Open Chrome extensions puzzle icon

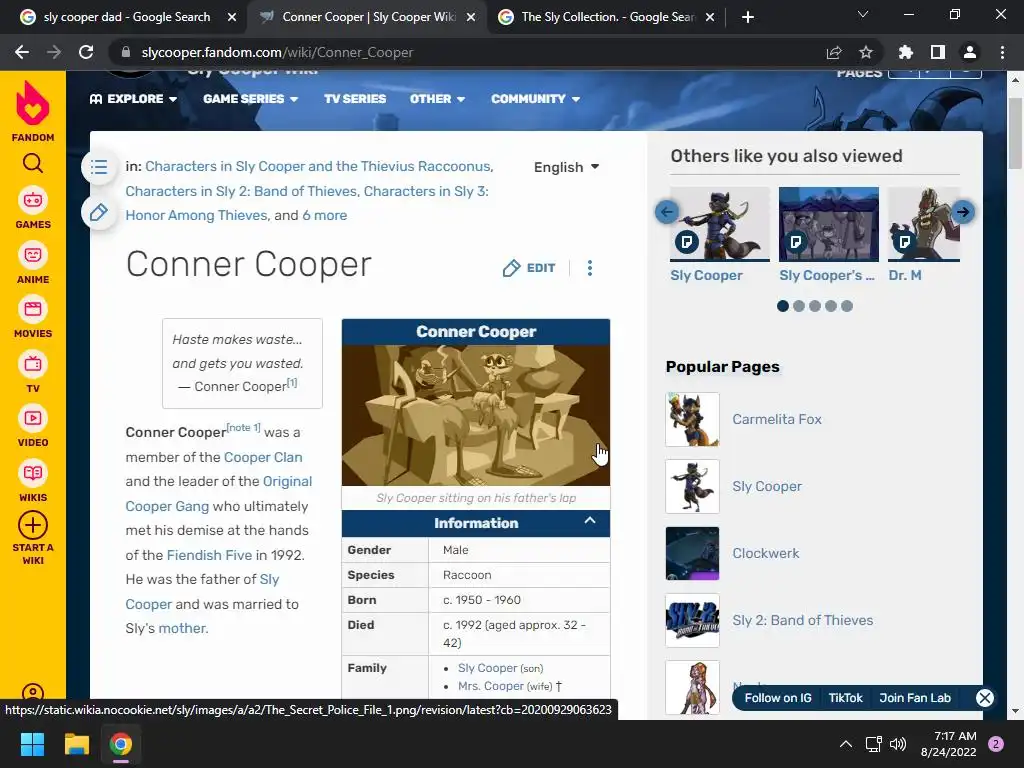coord(906,52)
